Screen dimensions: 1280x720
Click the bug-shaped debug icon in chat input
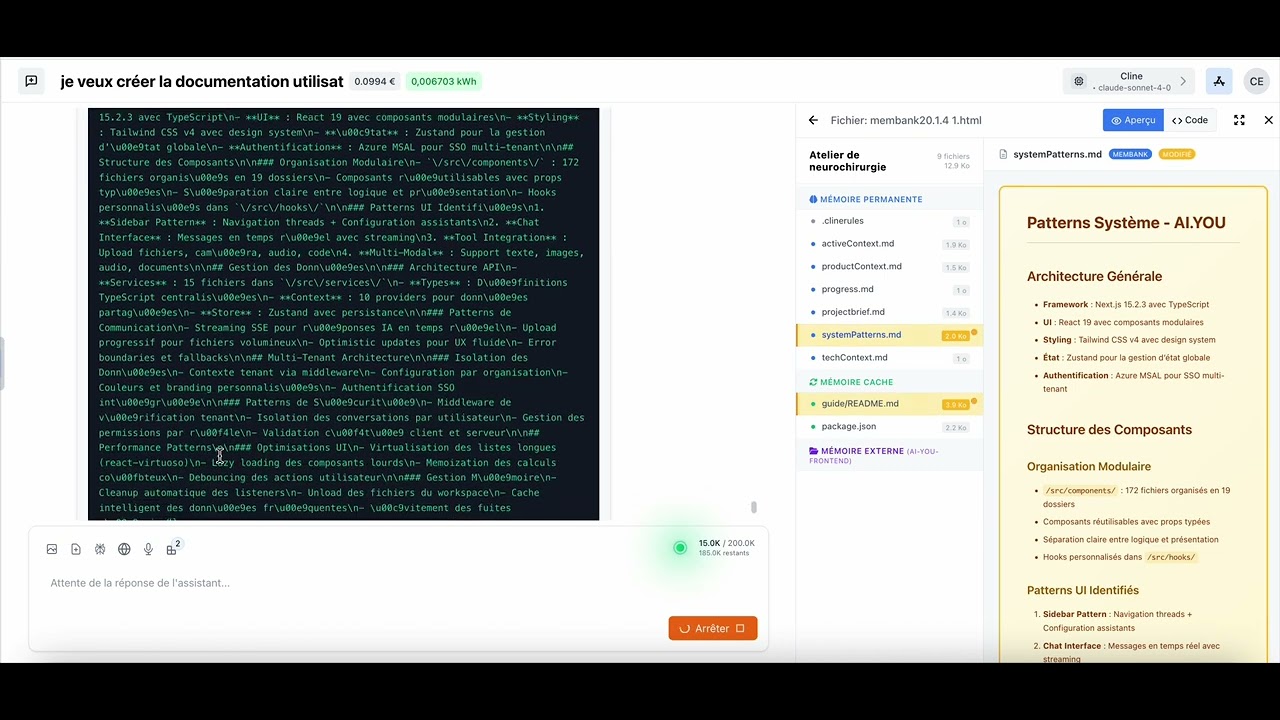pyautogui.click(x=100, y=549)
